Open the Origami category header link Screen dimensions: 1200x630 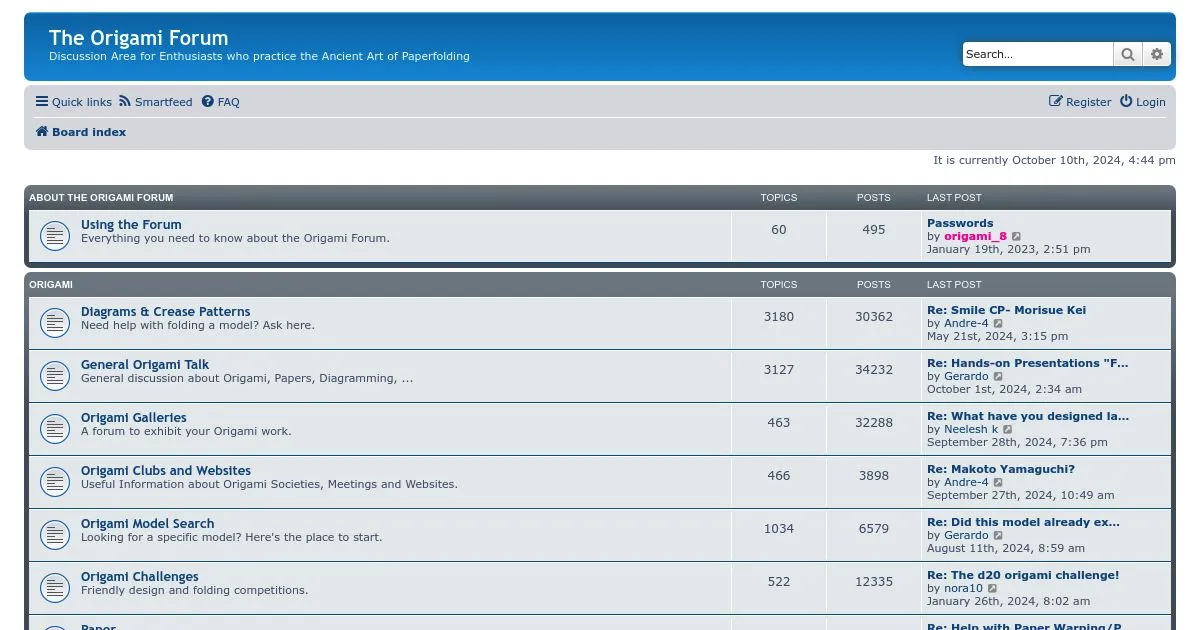coord(51,285)
